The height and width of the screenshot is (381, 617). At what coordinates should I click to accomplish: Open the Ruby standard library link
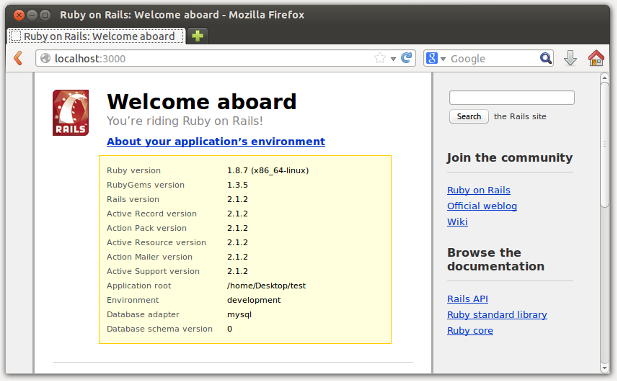(x=497, y=315)
